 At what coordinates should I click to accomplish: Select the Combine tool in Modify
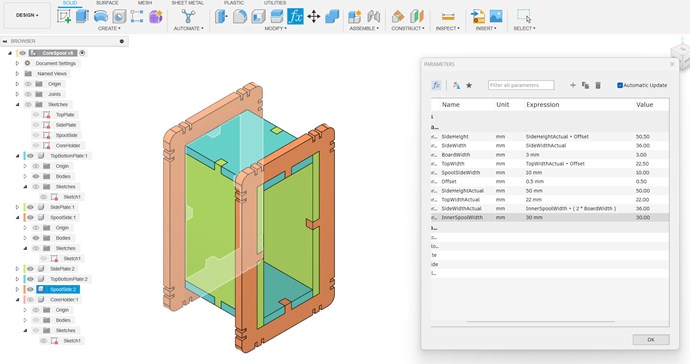tap(332, 17)
